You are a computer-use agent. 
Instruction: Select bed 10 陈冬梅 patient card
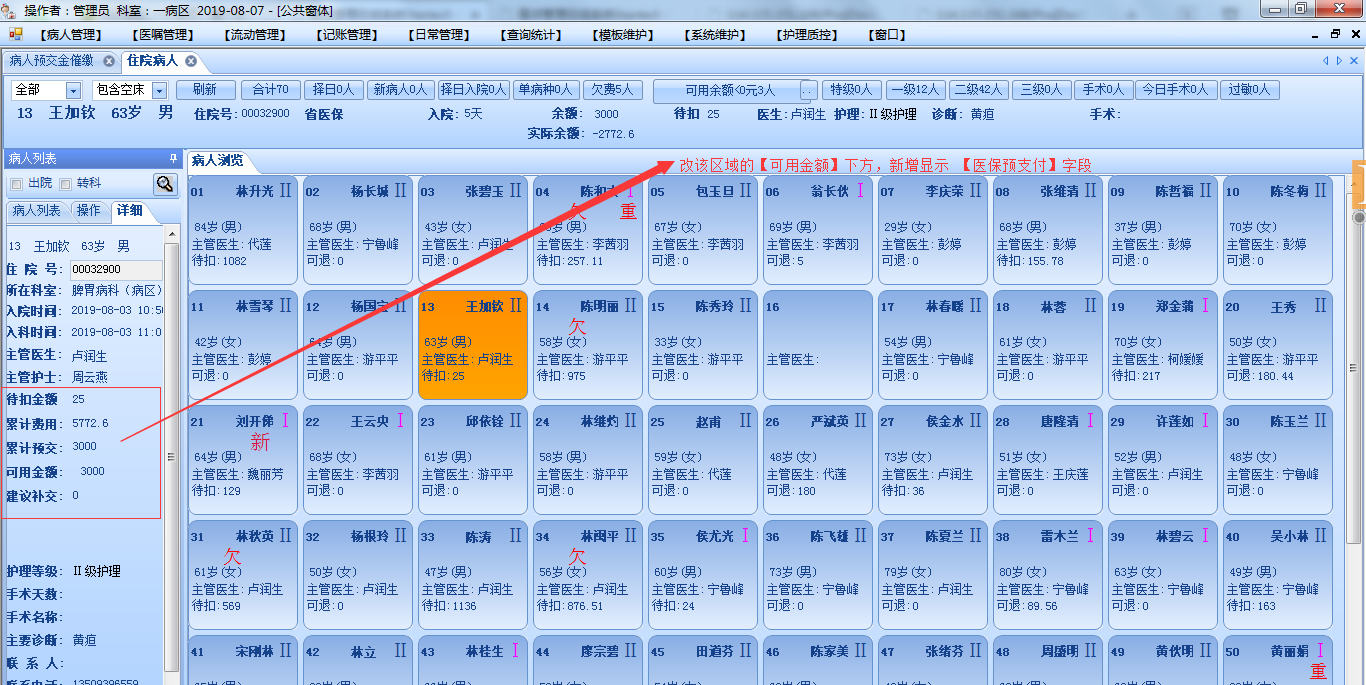pyautogui.click(x=1278, y=231)
